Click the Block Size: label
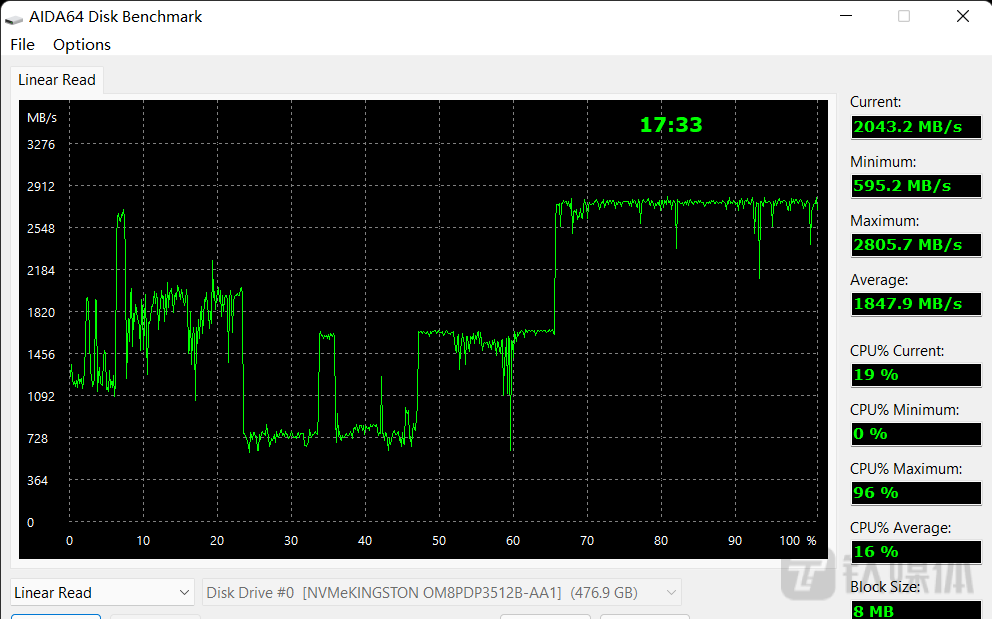The image size is (992, 619). pyautogui.click(x=885, y=587)
